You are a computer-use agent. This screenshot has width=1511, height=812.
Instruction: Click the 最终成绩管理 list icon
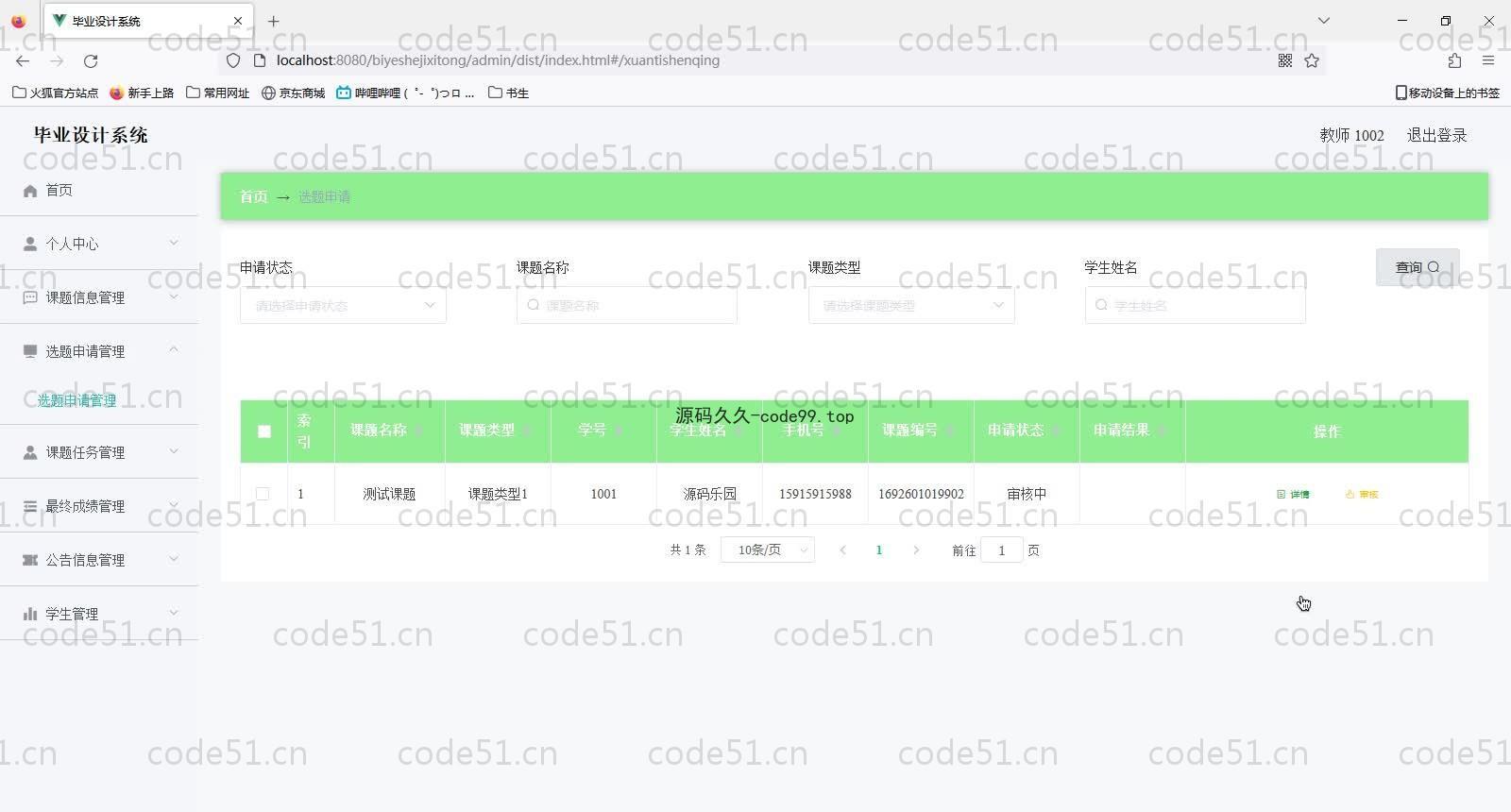[30, 506]
